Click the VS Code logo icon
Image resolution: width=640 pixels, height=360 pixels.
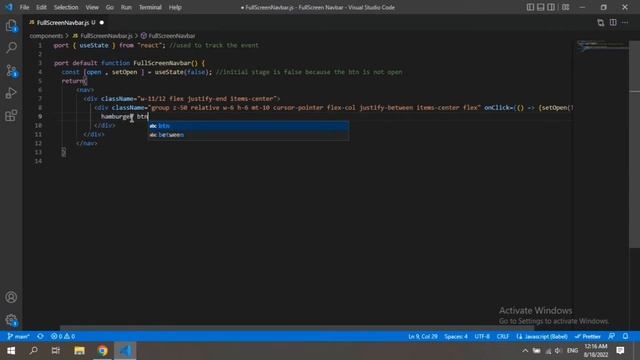[x=9, y=7]
